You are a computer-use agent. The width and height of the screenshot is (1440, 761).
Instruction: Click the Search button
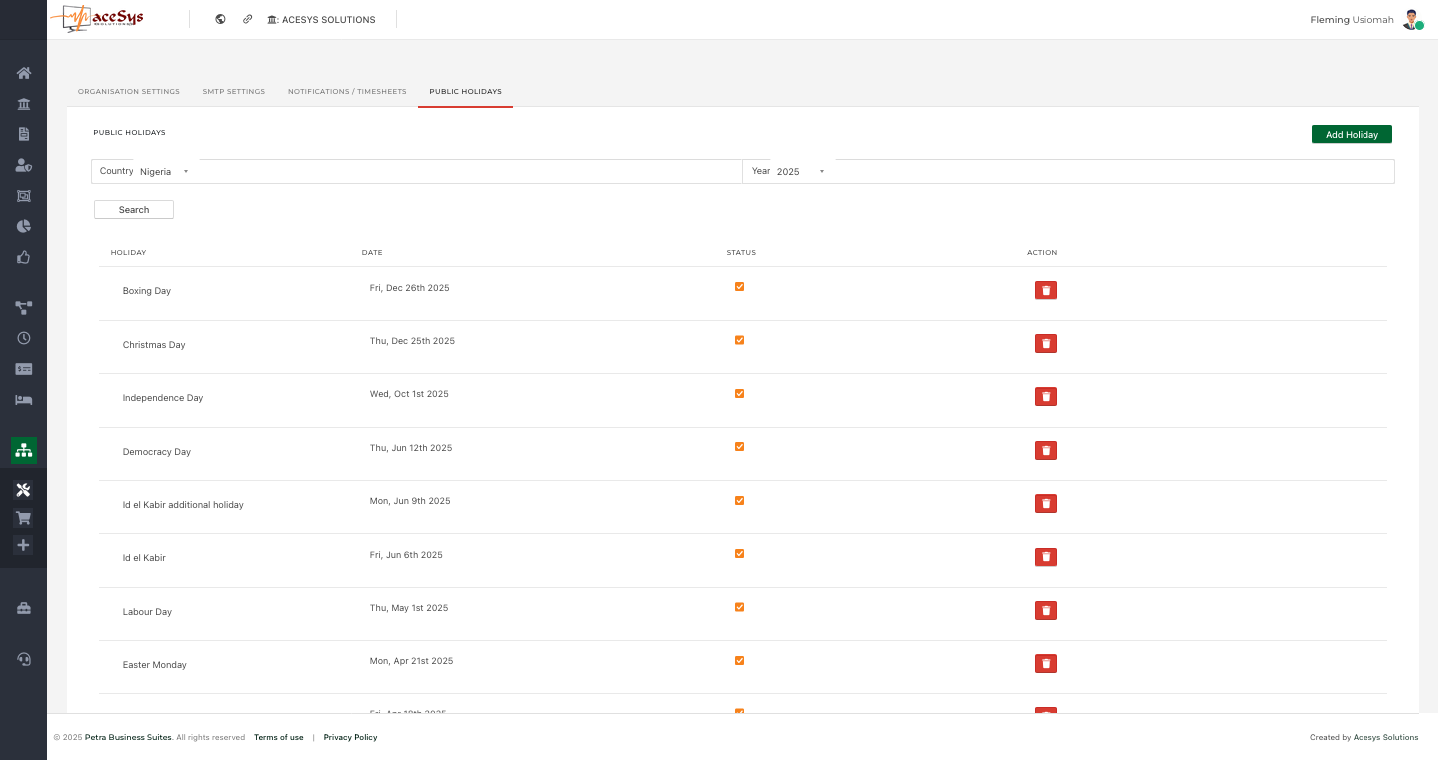(x=134, y=210)
